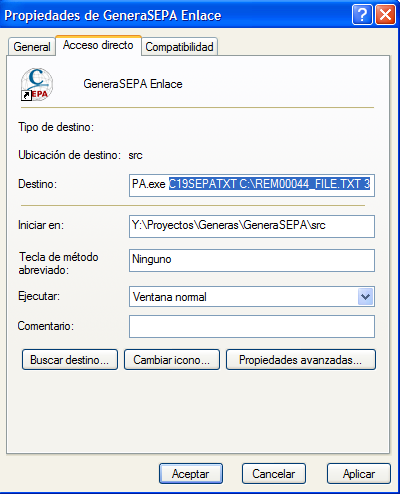Select the Acceso directo tab
This screenshot has height=494, width=400.
coord(98,45)
